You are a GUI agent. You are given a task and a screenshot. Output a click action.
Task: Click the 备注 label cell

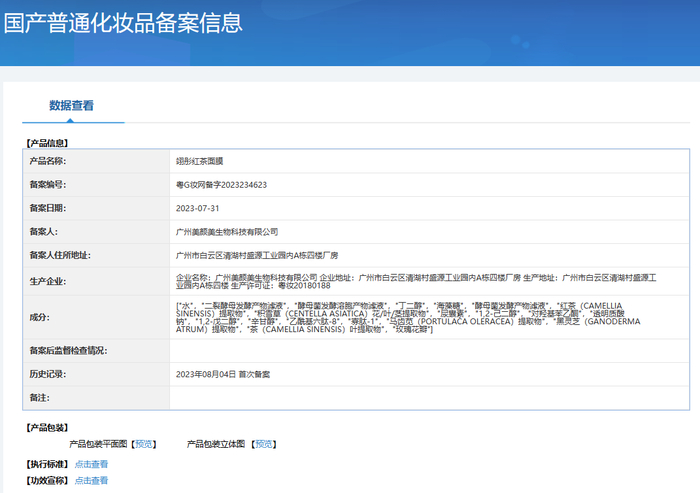(x=96, y=398)
